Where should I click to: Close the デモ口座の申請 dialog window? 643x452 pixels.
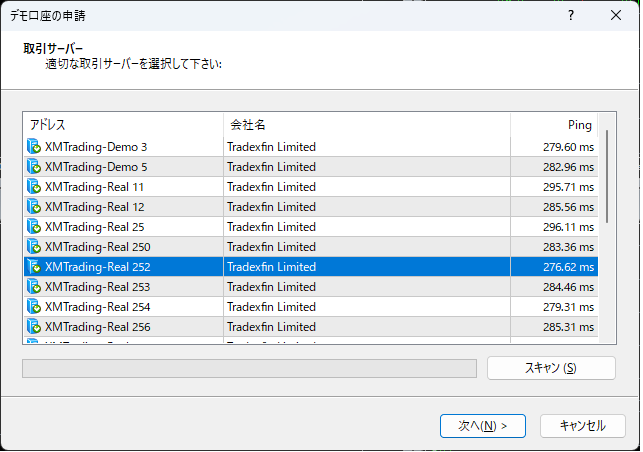[615, 16]
